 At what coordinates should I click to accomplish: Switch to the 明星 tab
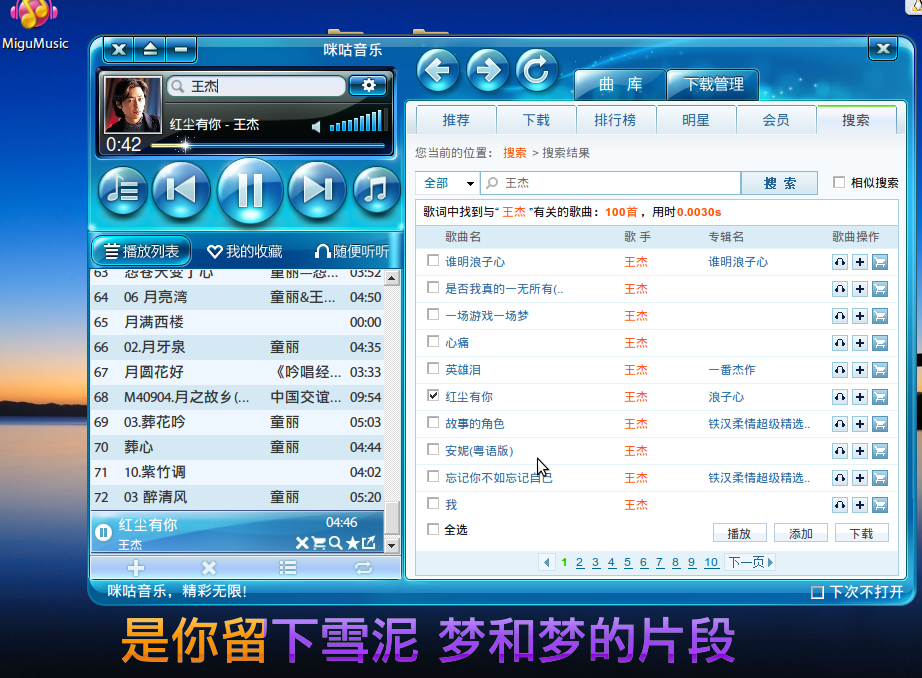(x=696, y=120)
